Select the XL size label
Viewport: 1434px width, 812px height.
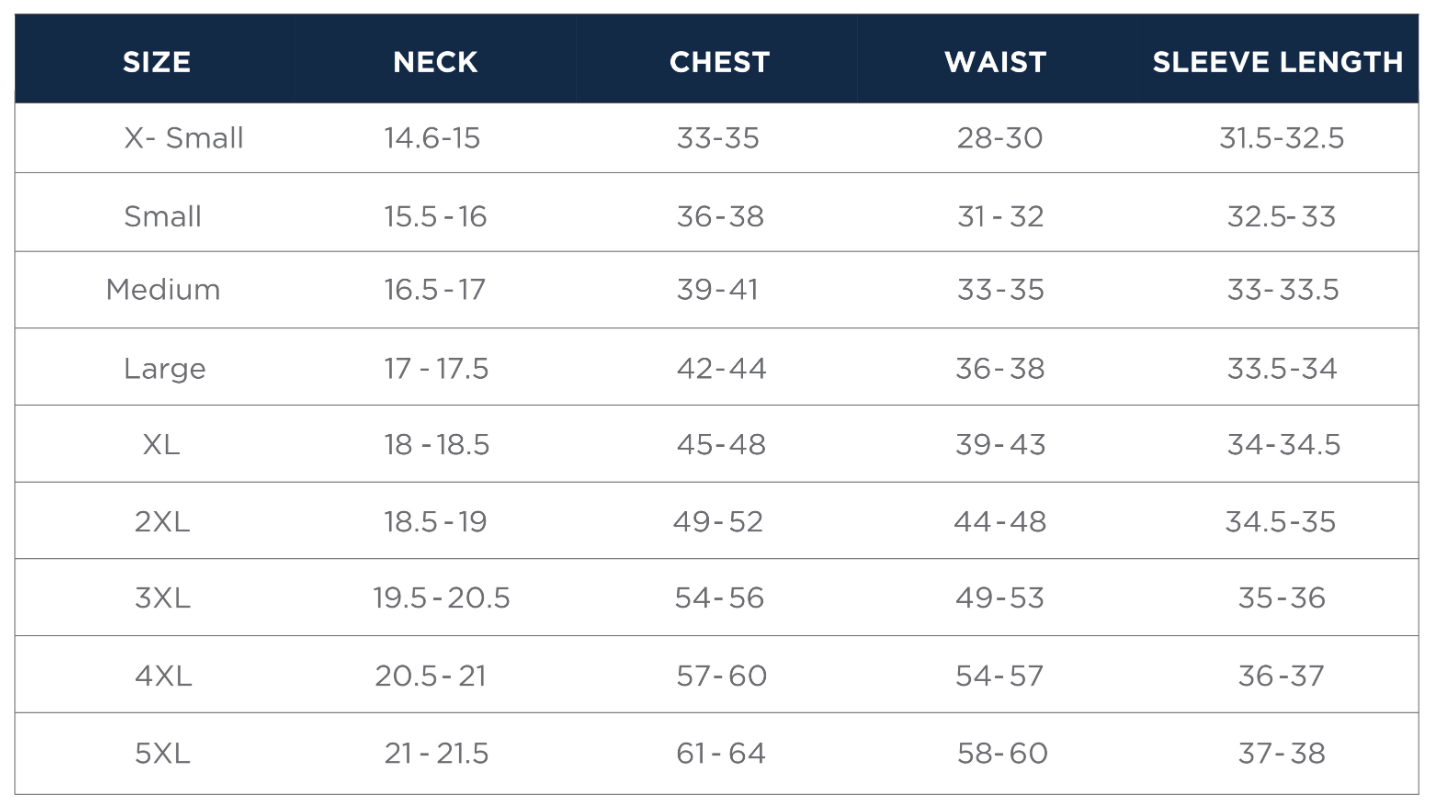161,444
